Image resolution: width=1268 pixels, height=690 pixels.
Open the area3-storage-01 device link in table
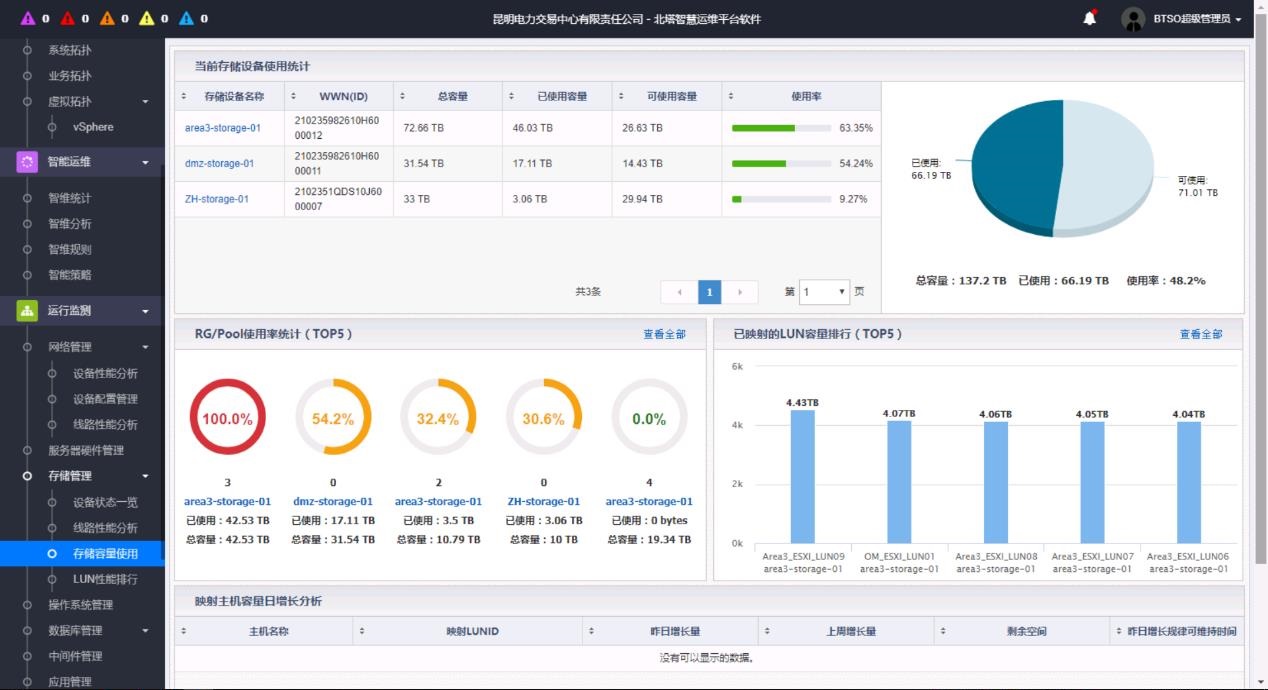222,128
